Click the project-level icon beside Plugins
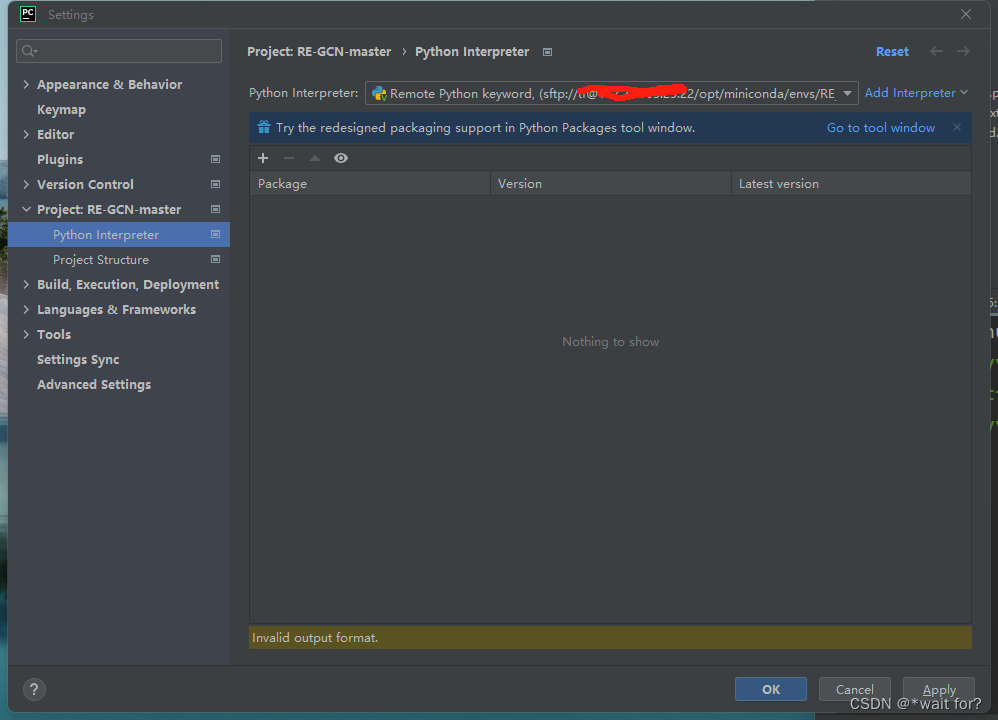 pos(216,159)
